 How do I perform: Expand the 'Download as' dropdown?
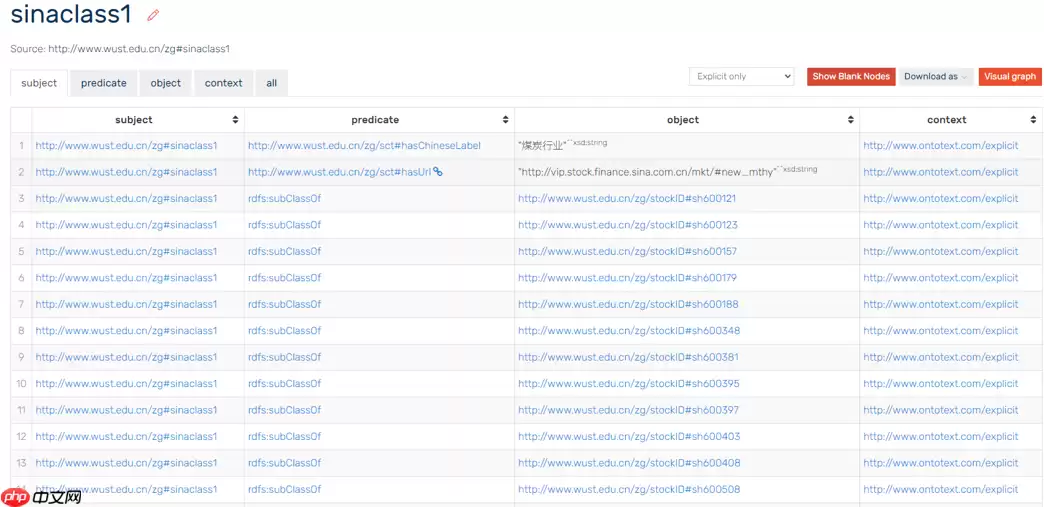click(936, 76)
